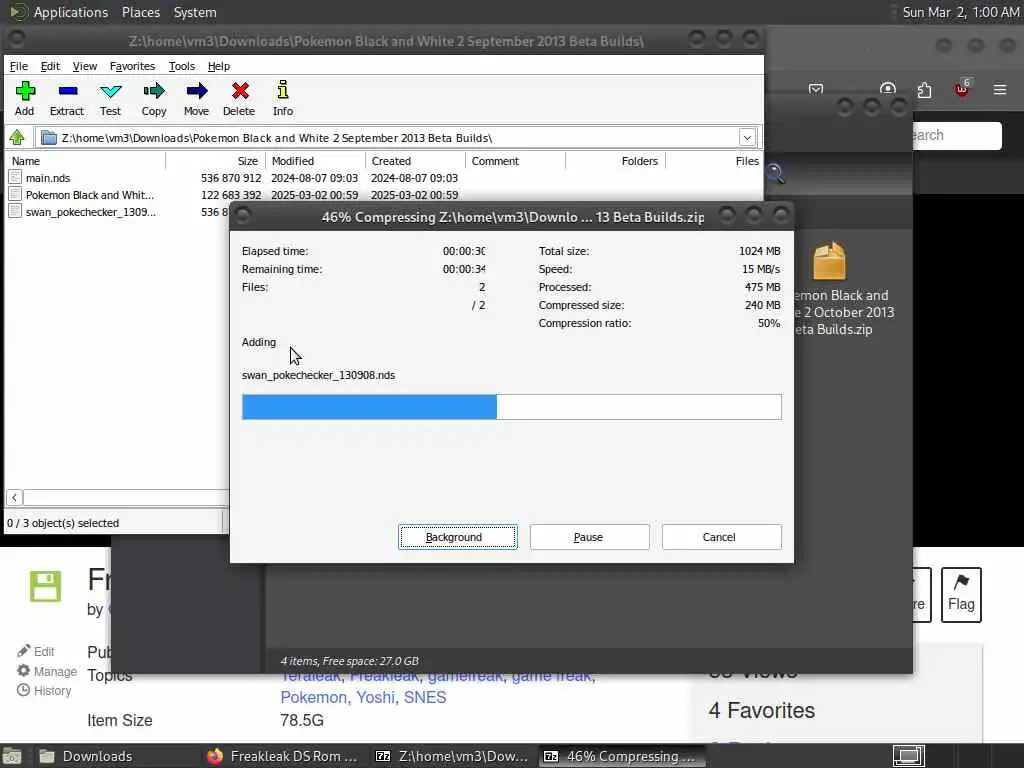Click the Edit link on the webpage
Screen dimensions: 1024x768
(36, 651)
